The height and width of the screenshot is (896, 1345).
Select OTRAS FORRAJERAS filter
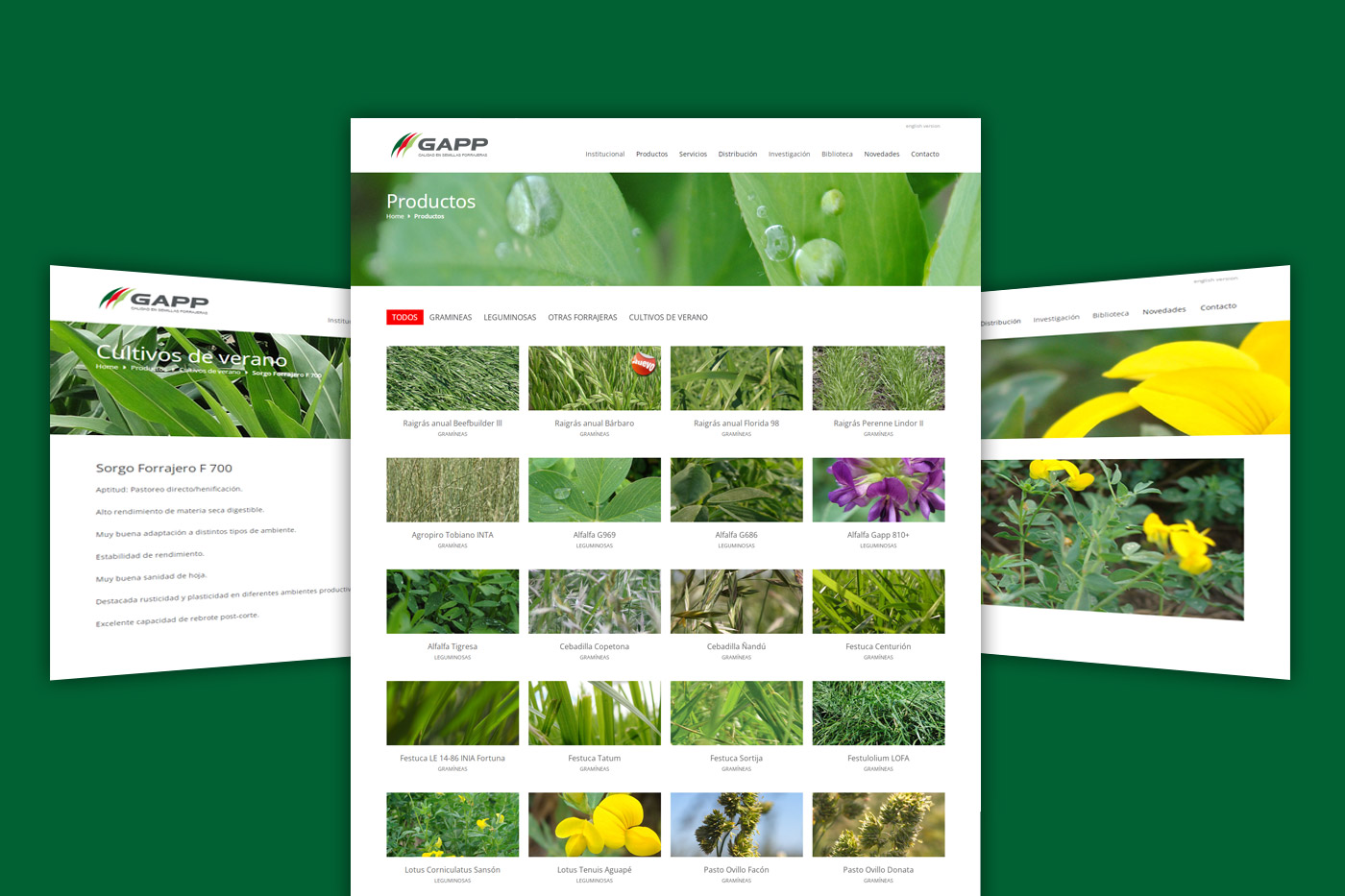pos(582,318)
